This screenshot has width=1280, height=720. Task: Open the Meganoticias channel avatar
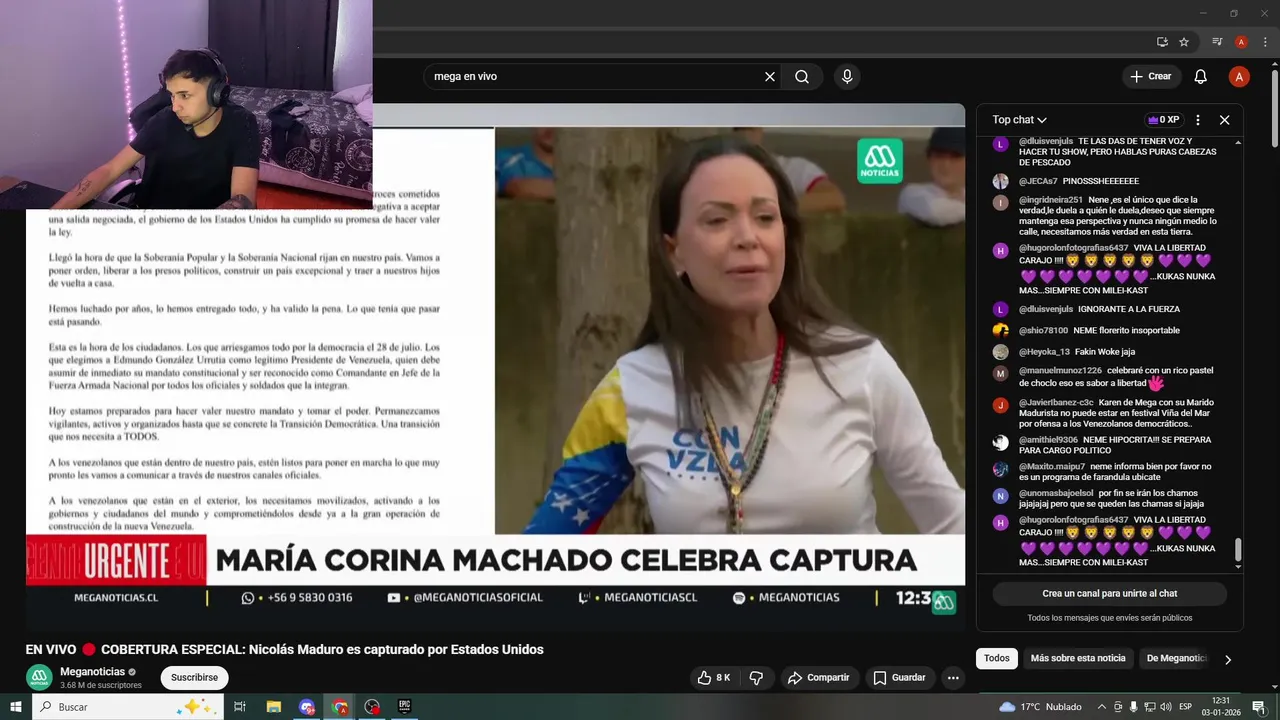pos(39,677)
